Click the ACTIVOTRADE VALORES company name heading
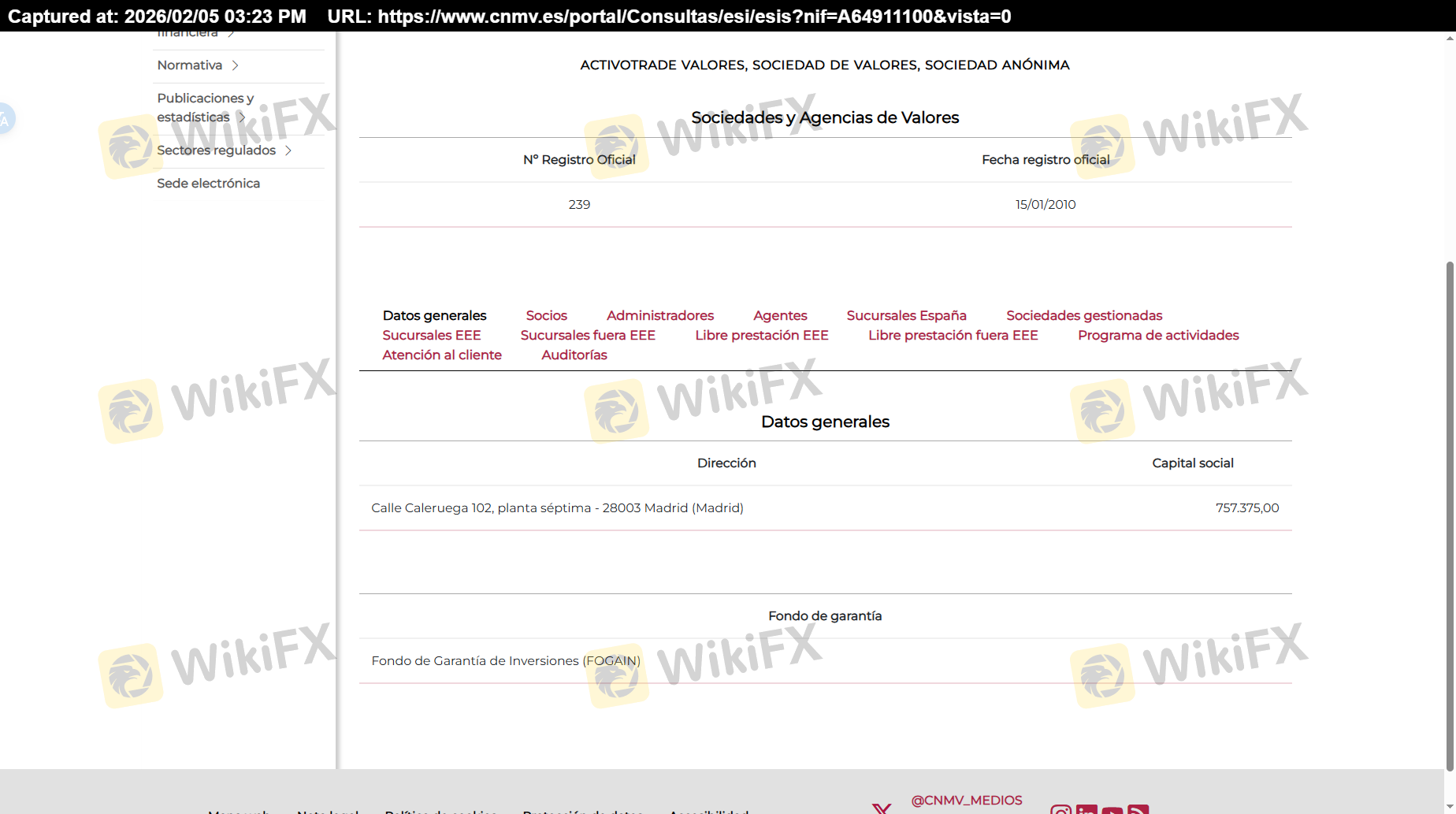The image size is (1456, 814). (825, 65)
